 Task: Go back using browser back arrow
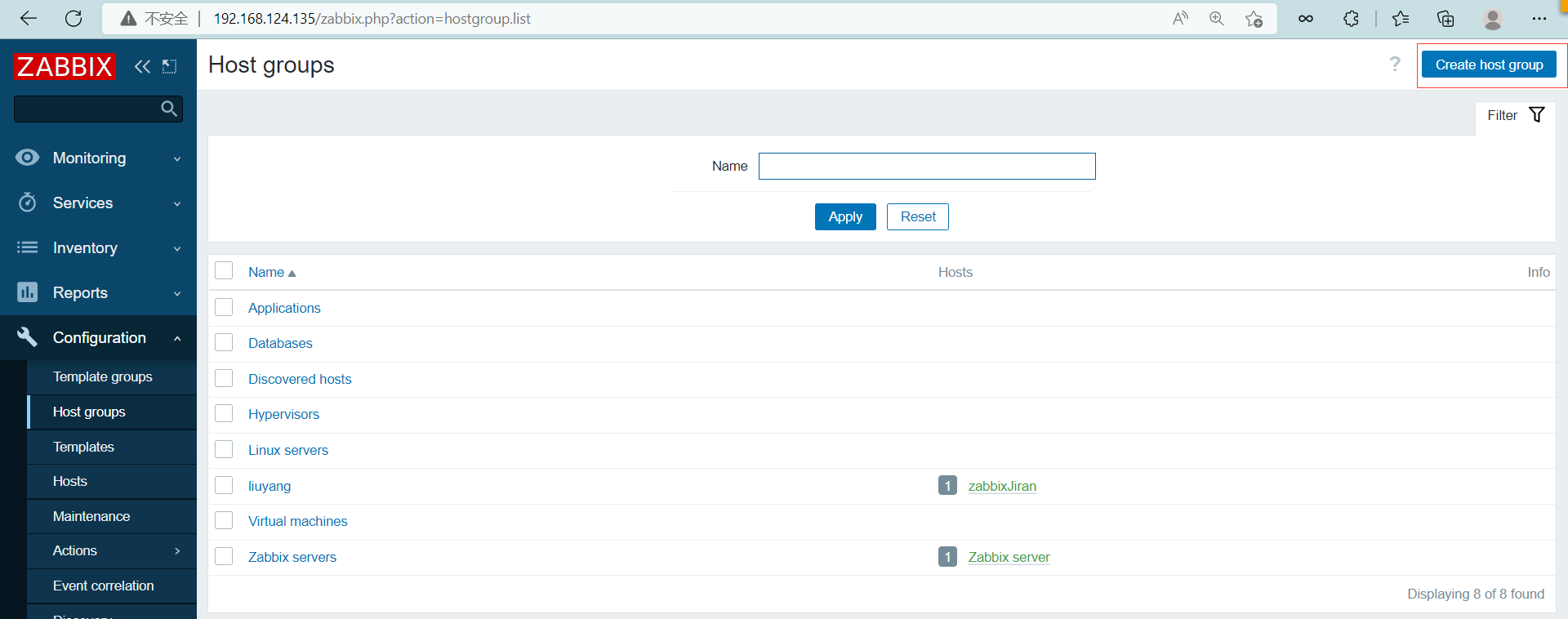(x=29, y=19)
